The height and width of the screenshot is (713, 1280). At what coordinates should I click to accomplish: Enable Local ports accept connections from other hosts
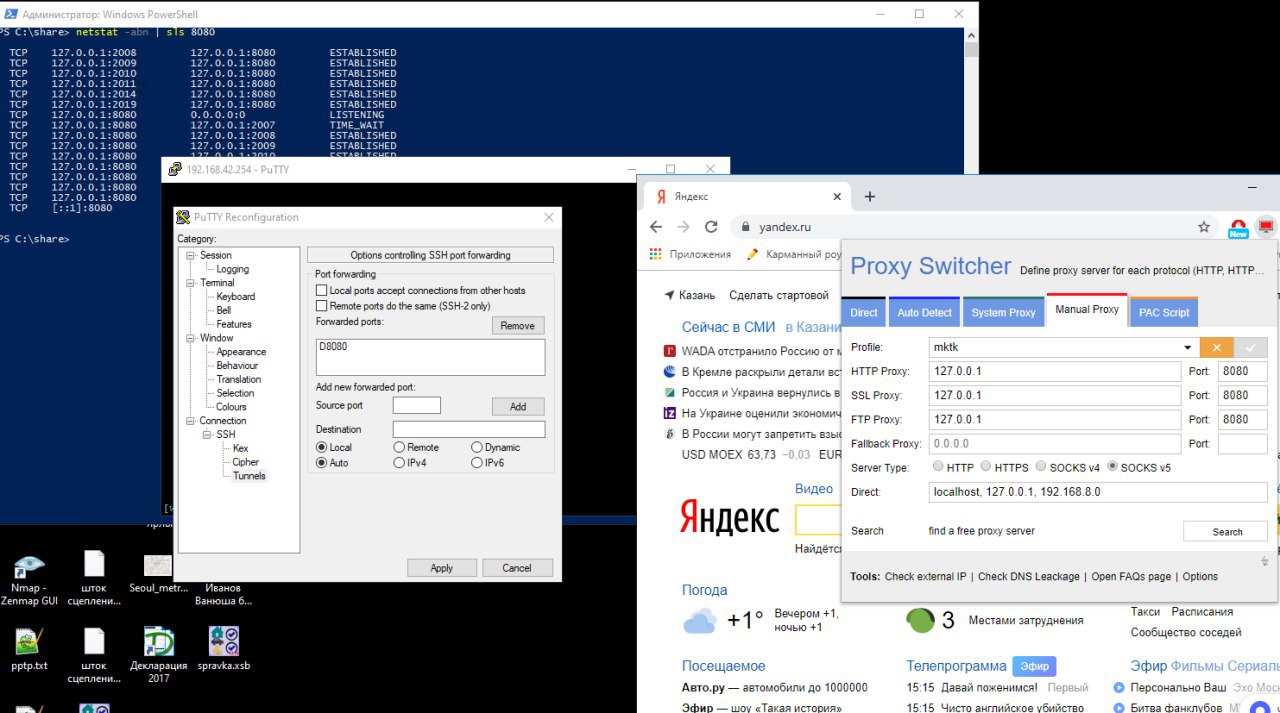point(322,290)
